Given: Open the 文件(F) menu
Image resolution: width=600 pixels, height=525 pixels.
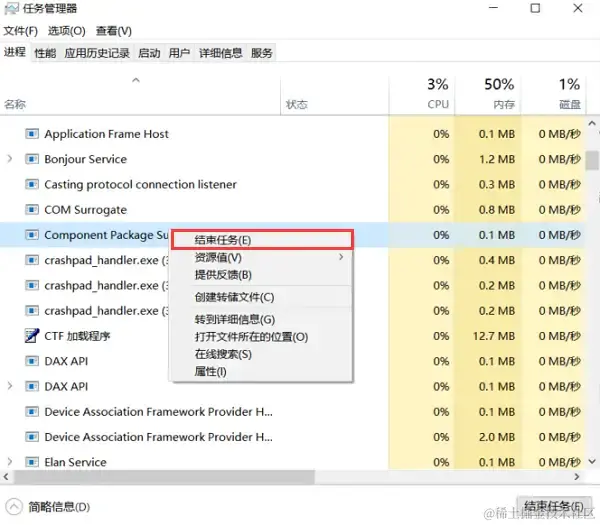Looking at the screenshot, I should click(21, 31).
